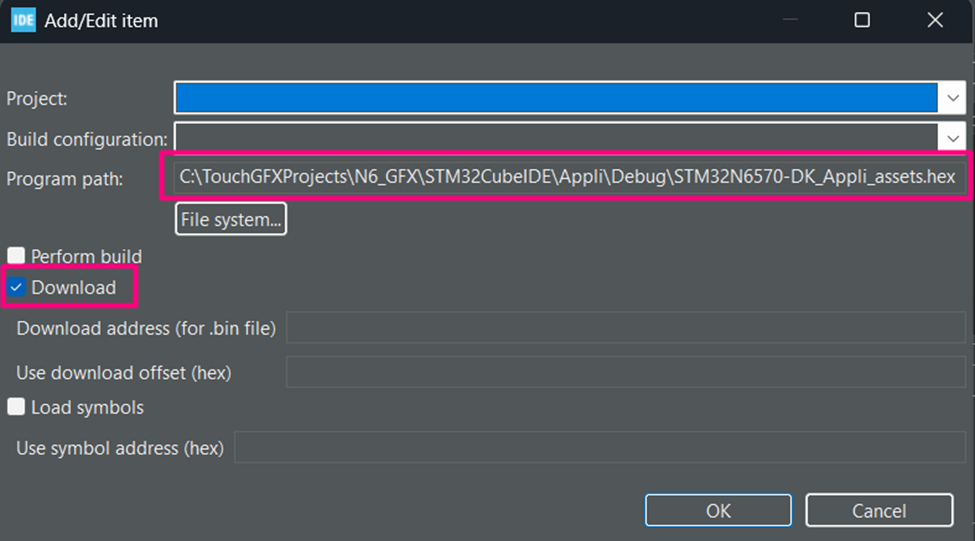
Task: Select the Download address (for .bin file) field
Action: [x=628, y=328]
